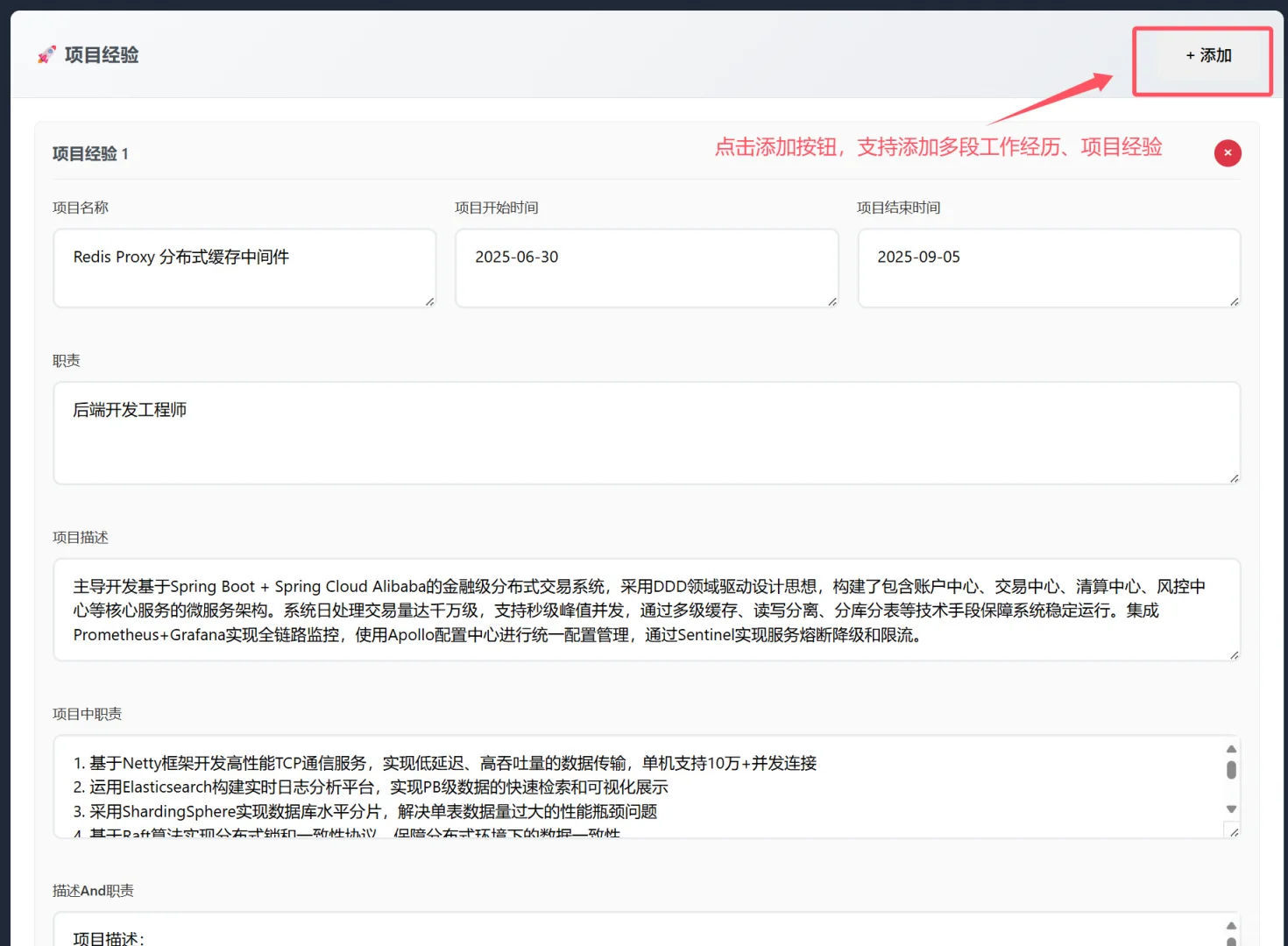The width and height of the screenshot is (1288, 946).
Task: Delete 项目经验 1 with red X button
Action: [x=1227, y=152]
